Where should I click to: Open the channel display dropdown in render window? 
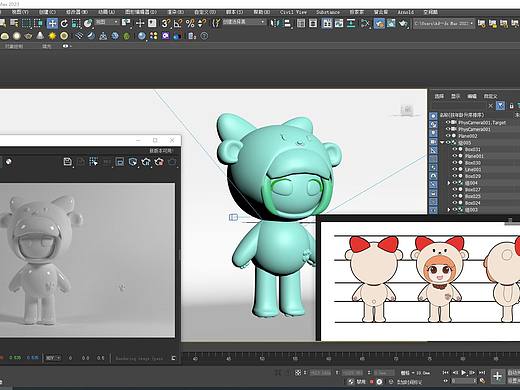coord(54,358)
